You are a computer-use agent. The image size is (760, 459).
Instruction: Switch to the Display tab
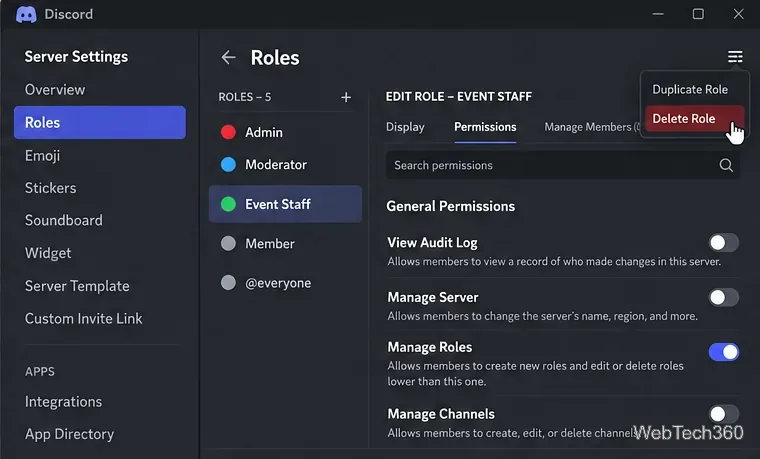coord(405,127)
